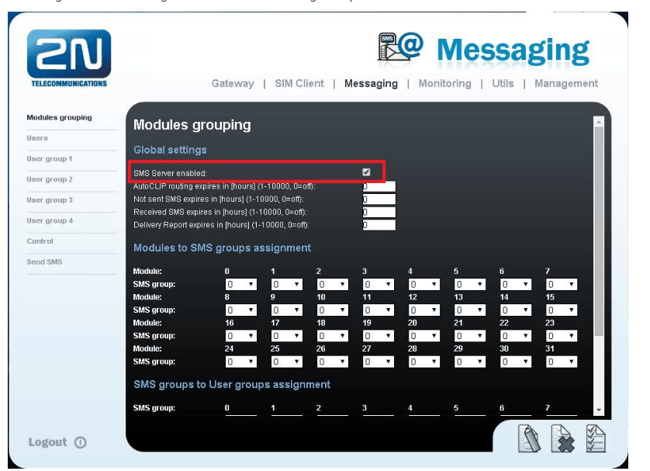Image resolution: width=650 pixels, height=471 pixels.
Task: Open SMS group dropdown for Module 5
Action: 469,284
